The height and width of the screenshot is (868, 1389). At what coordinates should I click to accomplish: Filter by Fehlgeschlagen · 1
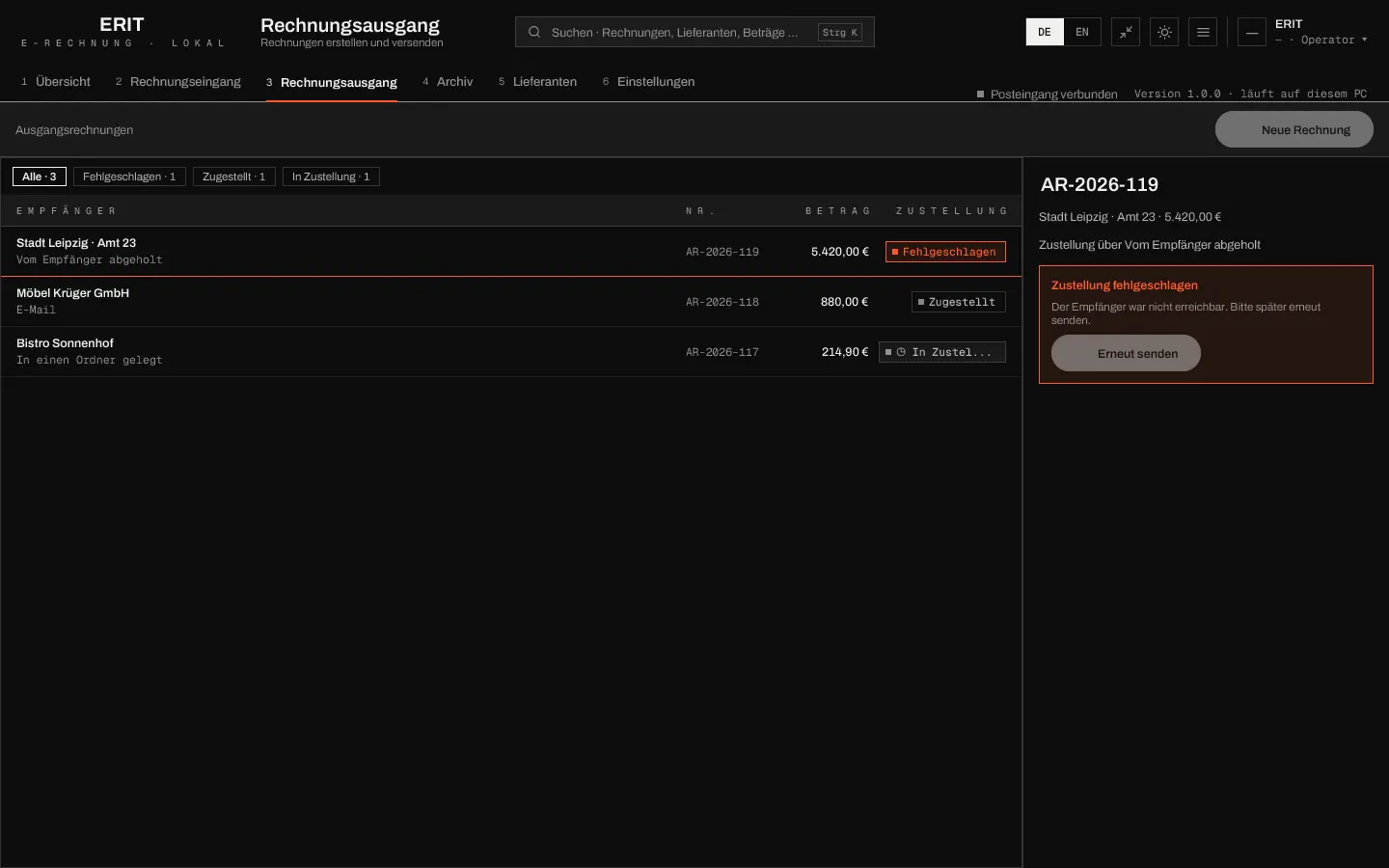(x=129, y=176)
